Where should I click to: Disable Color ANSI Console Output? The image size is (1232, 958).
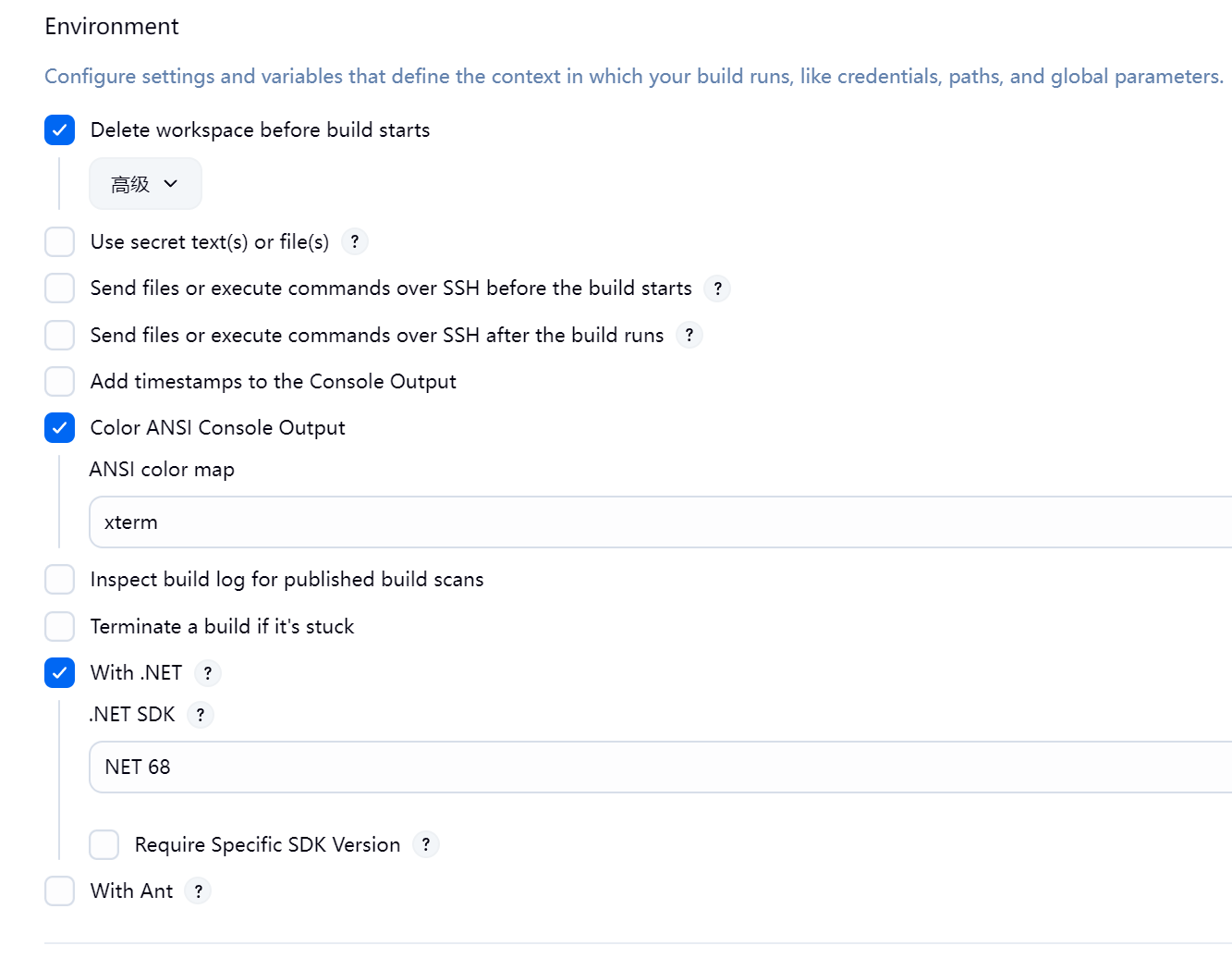tap(60, 427)
